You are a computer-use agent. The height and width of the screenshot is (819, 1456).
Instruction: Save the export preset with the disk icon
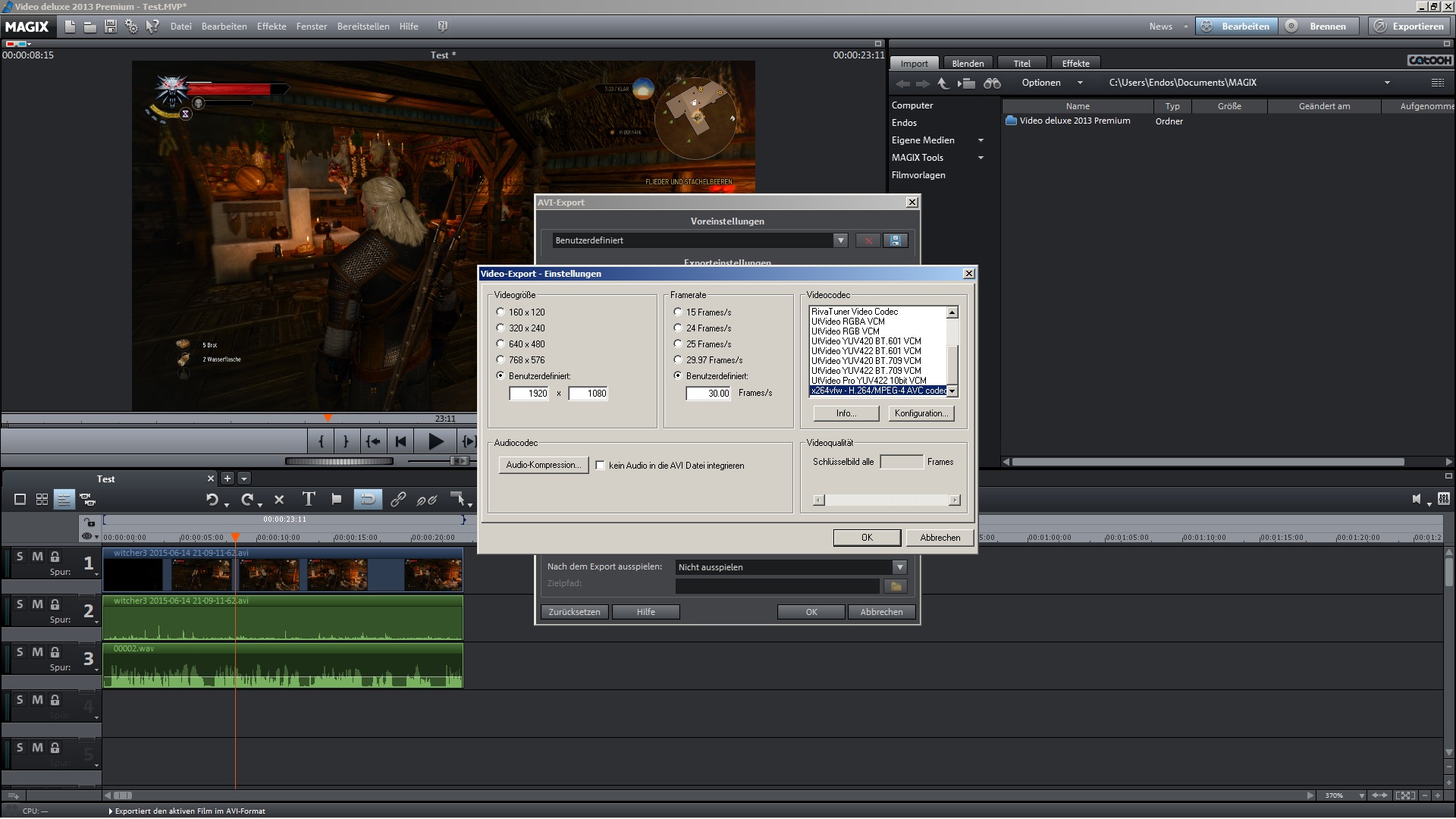click(896, 240)
